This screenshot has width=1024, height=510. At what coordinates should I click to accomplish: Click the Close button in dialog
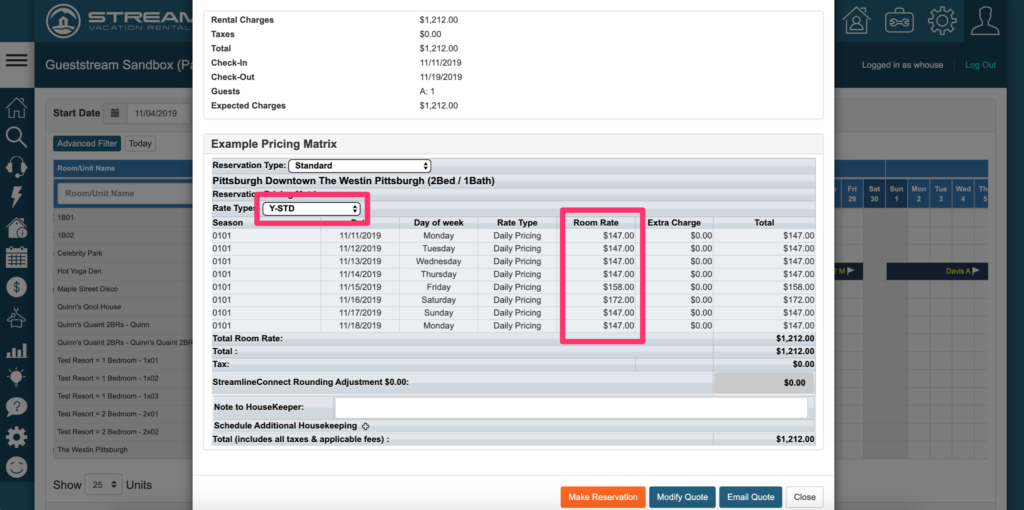[x=805, y=497]
